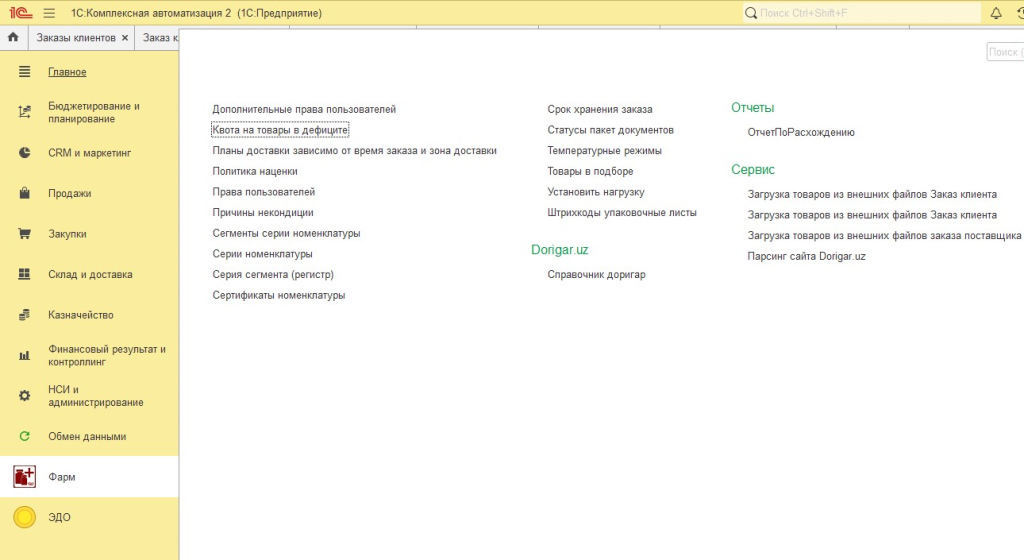This screenshot has width=1024, height=560.
Task: Open the CRM и маркетинг pie chart icon
Action: (x=25, y=153)
